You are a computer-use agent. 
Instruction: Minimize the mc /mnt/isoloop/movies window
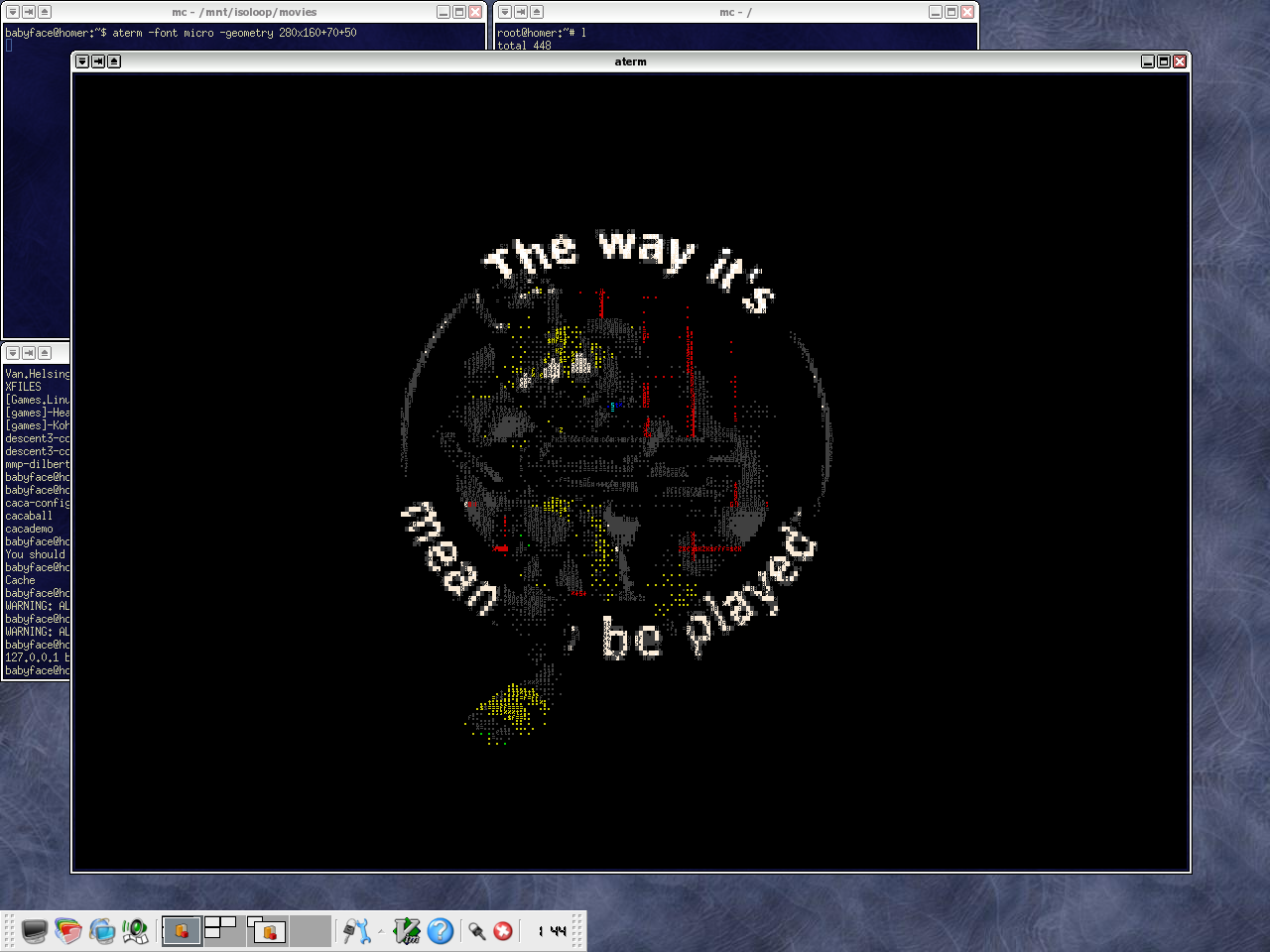click(444, 12)
